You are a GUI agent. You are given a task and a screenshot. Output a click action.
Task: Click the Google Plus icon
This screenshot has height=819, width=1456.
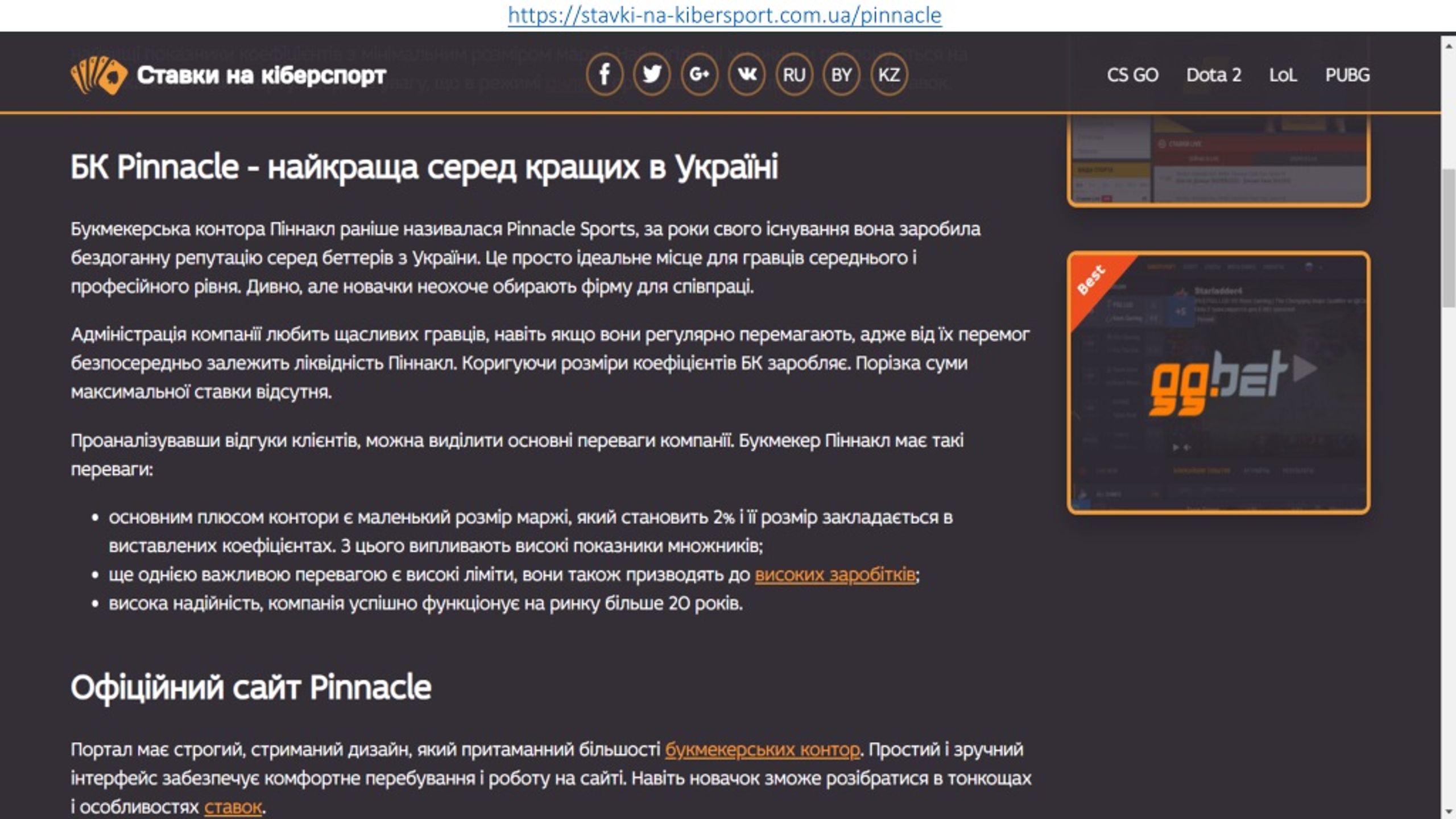point(699,75)
